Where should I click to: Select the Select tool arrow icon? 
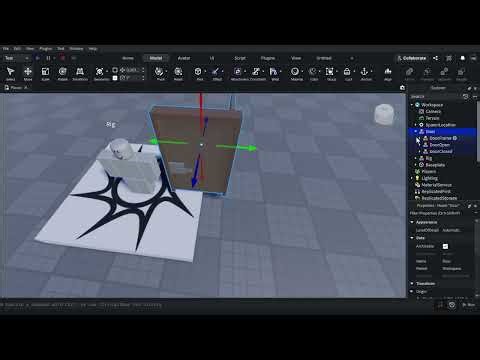click(x=11, y=72)
